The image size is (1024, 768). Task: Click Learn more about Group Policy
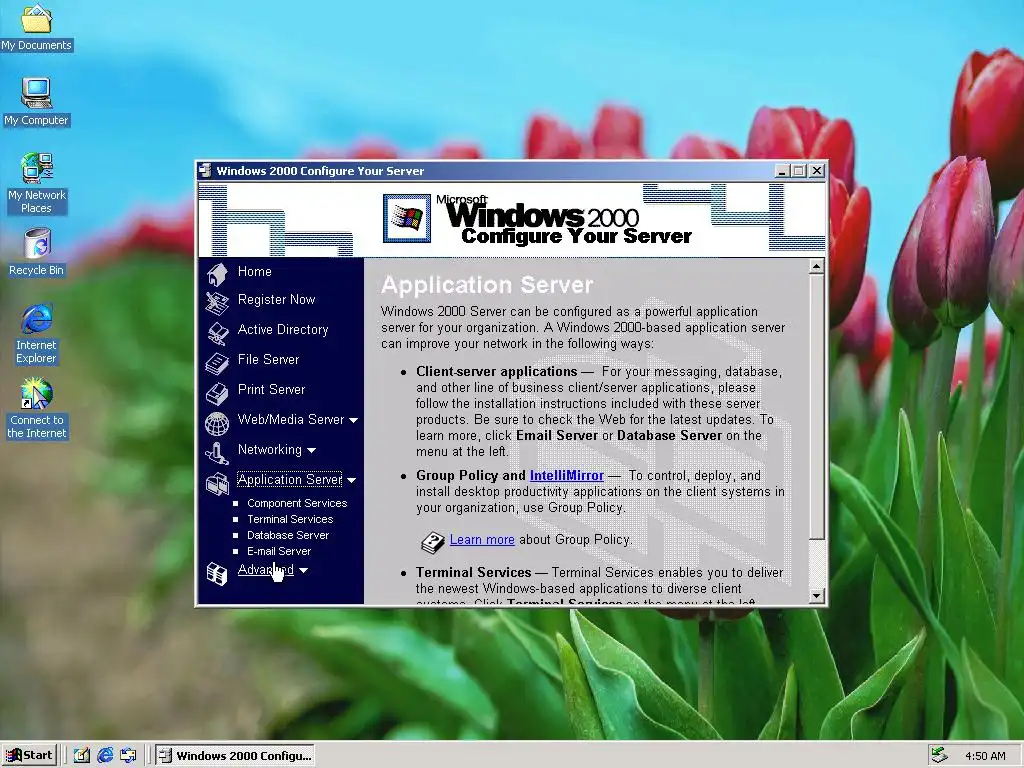click(482, 540)
